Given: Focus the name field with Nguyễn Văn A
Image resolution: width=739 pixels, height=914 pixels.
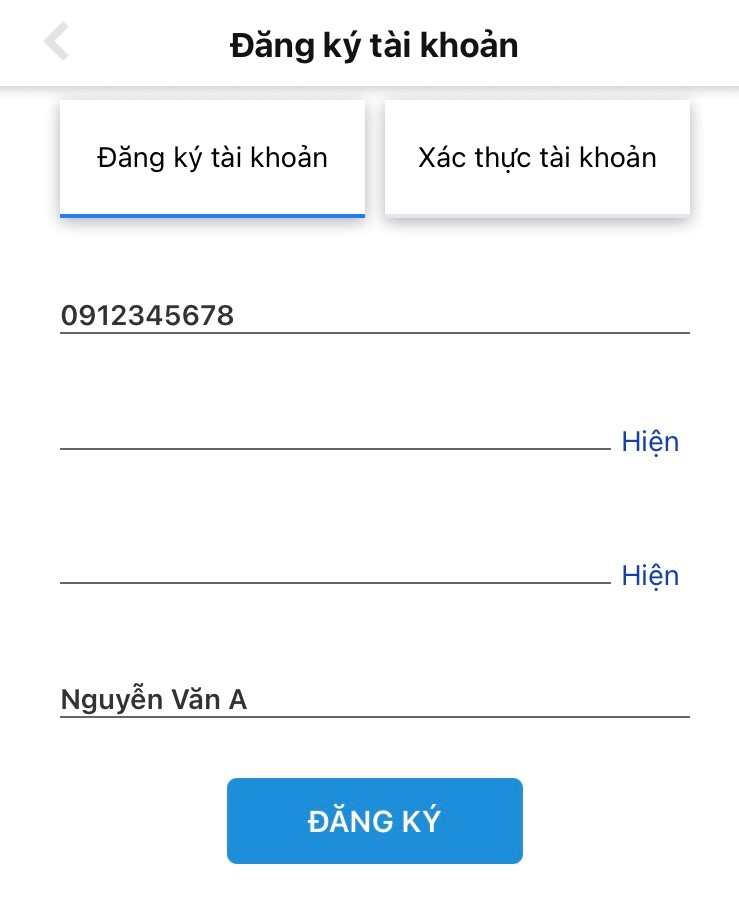Looking at the screenshot, I should [374, 700].
